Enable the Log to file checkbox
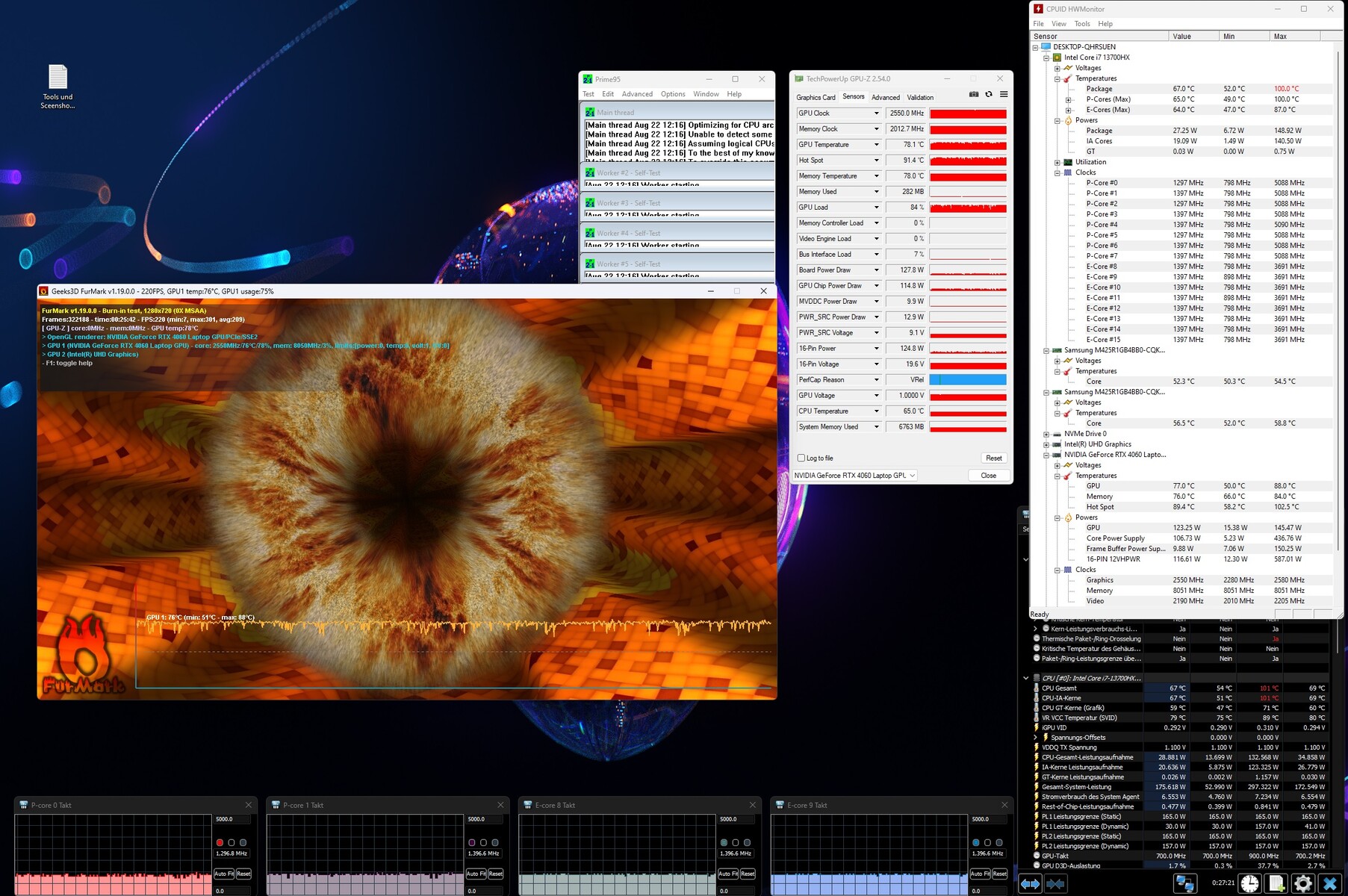Screen dimensions: 1348x896 click(801, 458)
